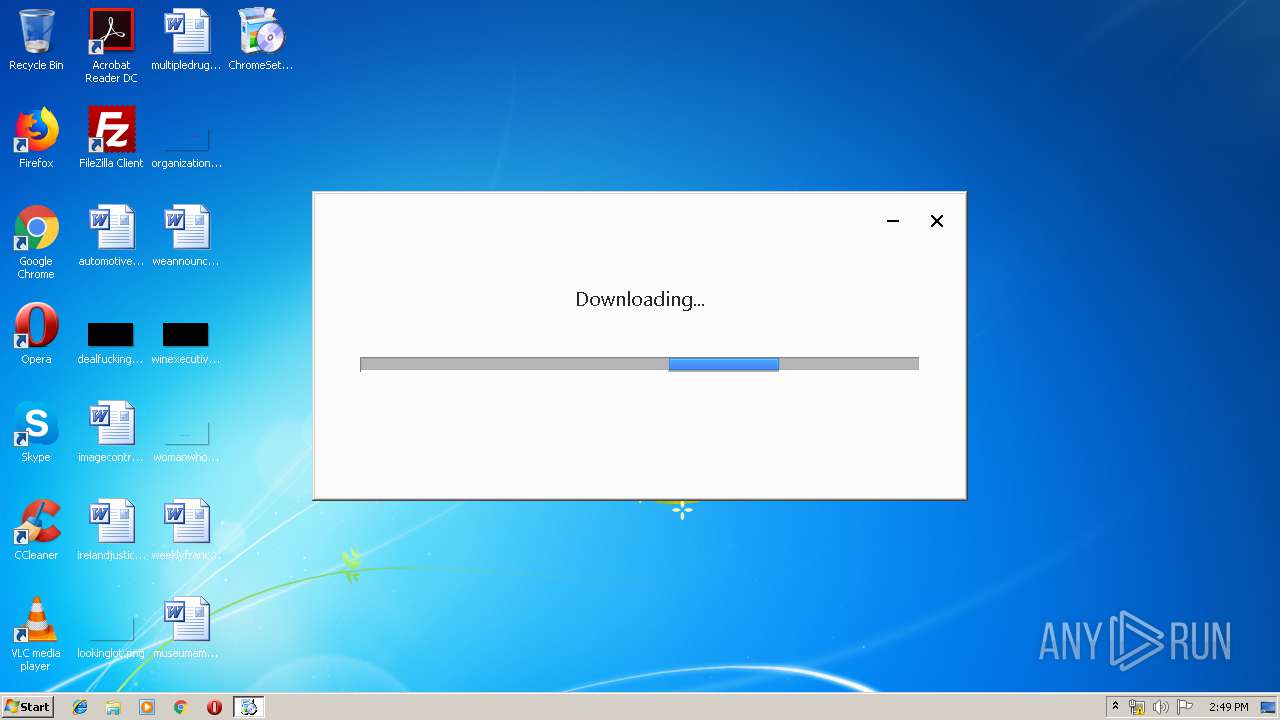Viewport: 1280px width, 720px height.
Task: Open Windows Explorer from the taskbar
Action: 113,707
